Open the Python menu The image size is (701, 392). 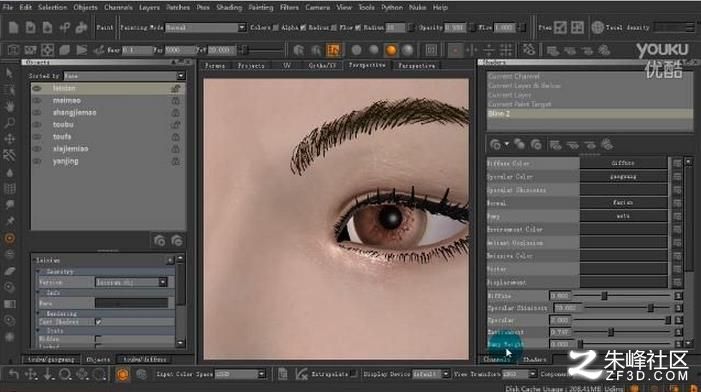(392, 8)
